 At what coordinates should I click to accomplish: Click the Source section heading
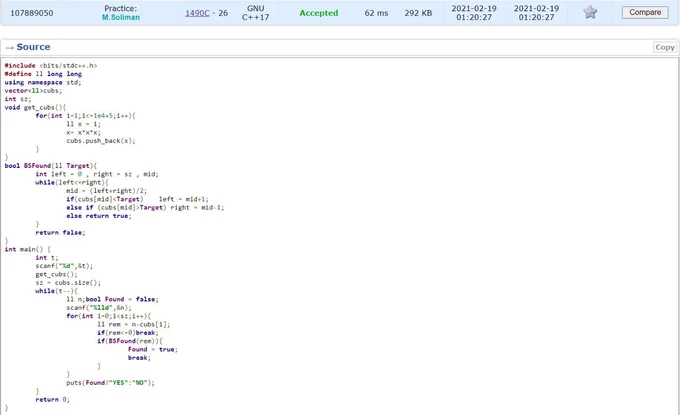click(x=33, y=47)
